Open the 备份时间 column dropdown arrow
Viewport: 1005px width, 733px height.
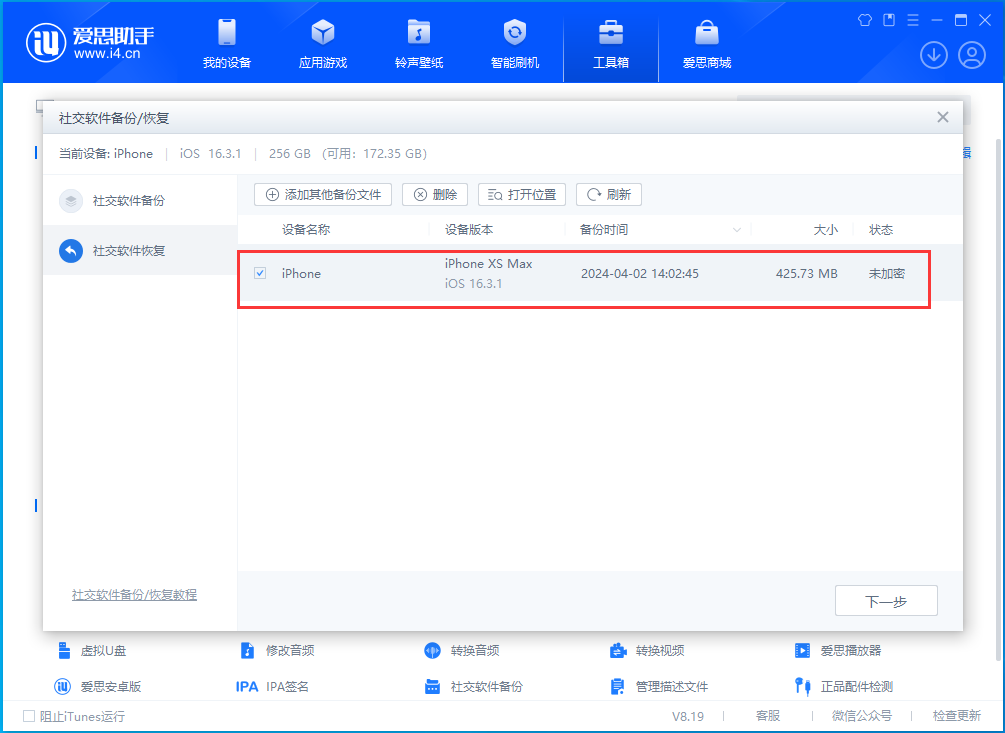coord(737,229)
